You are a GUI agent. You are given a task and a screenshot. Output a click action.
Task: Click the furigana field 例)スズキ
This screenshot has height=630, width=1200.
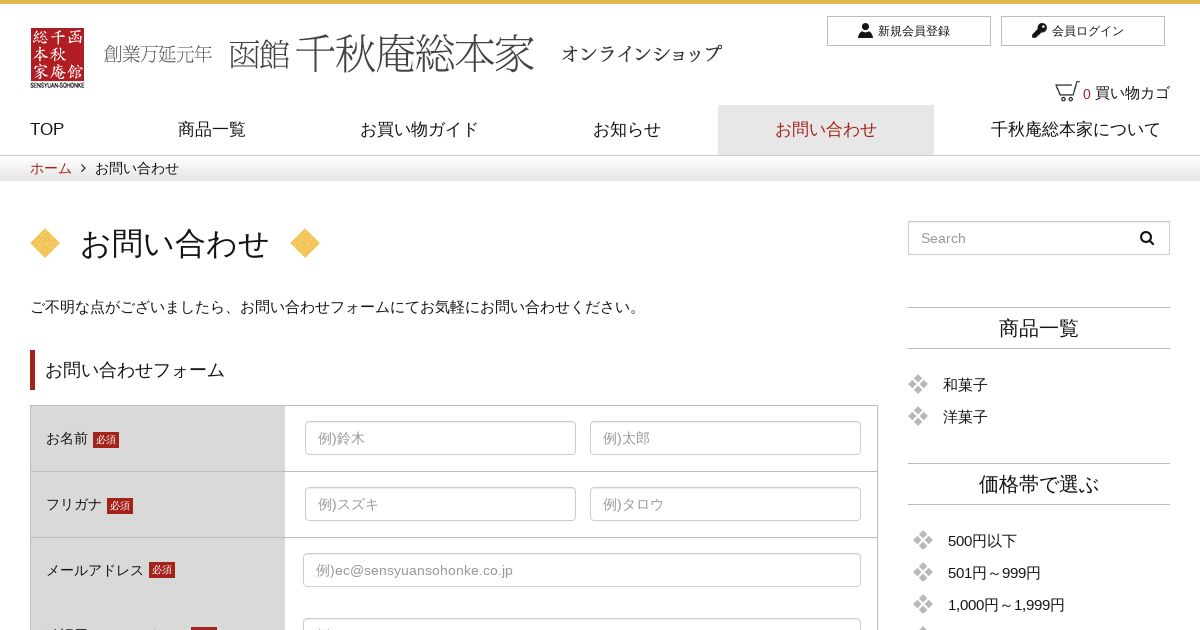(x=440, y=504)
